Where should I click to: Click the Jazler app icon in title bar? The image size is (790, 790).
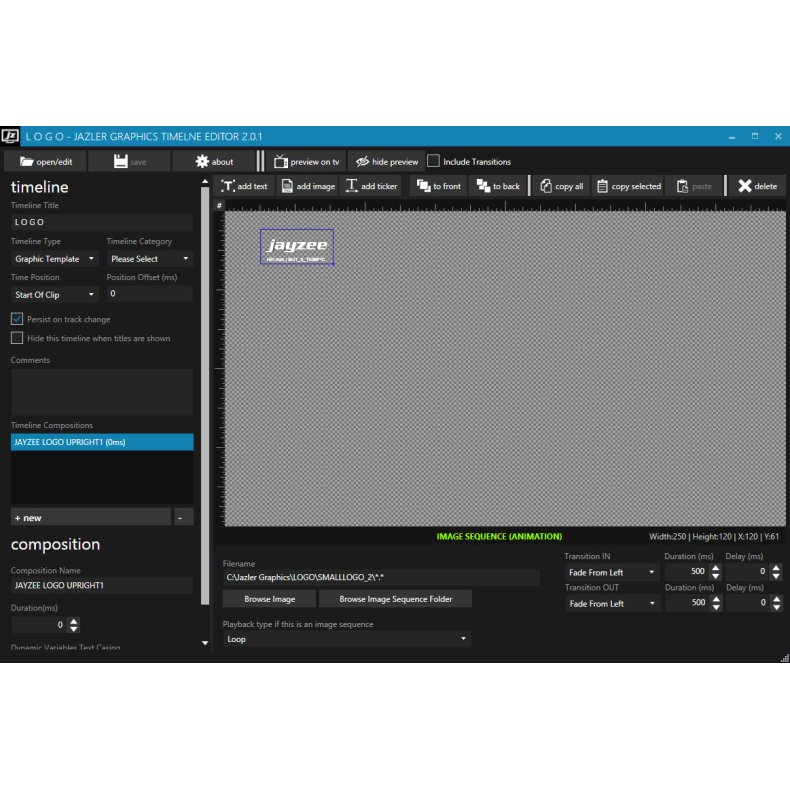tap(10, 136)
